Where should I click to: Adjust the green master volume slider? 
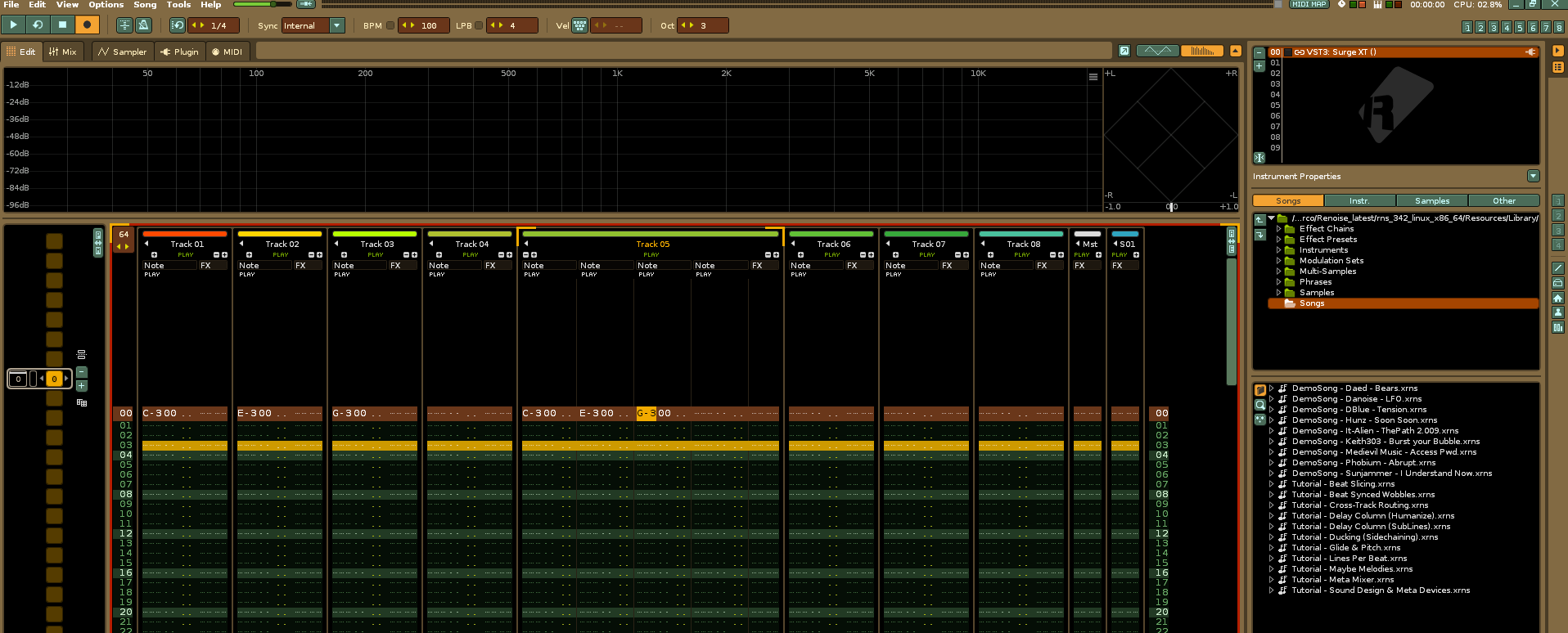[x=262, y=4]
